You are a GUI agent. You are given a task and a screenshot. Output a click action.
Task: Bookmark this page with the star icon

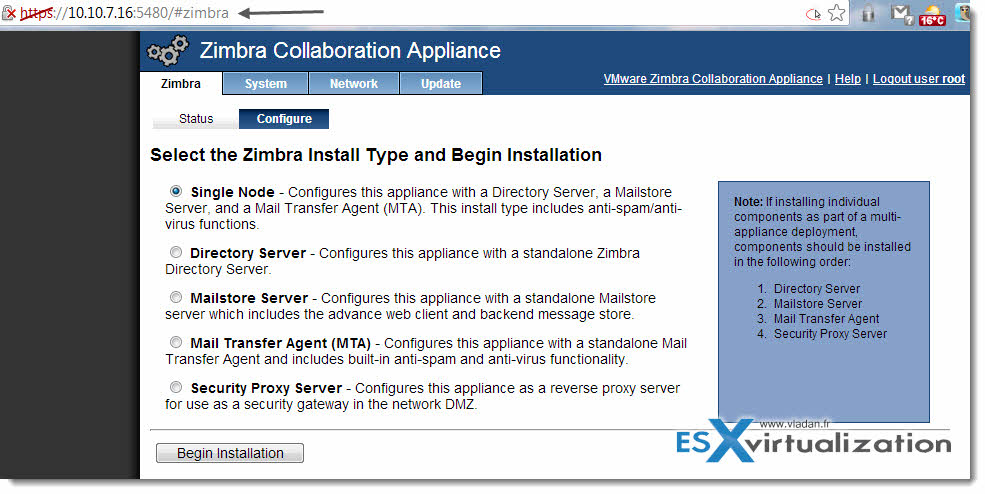[835, 13]
